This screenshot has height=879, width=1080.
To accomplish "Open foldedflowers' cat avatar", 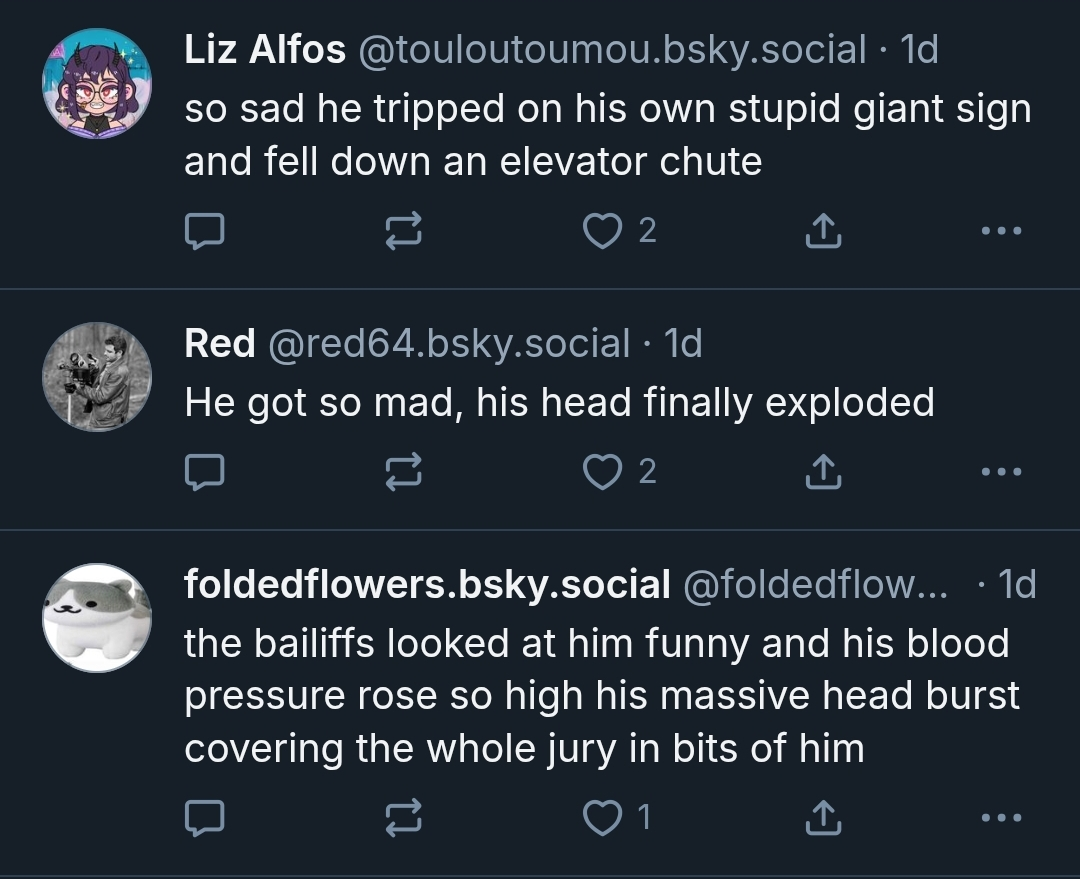I will 97,617.
